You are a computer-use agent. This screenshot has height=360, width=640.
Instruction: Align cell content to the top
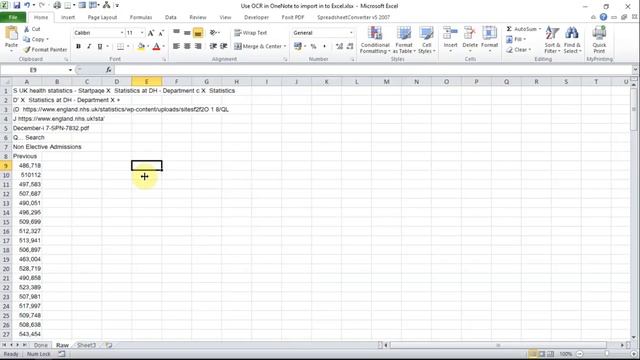[176, 33]
